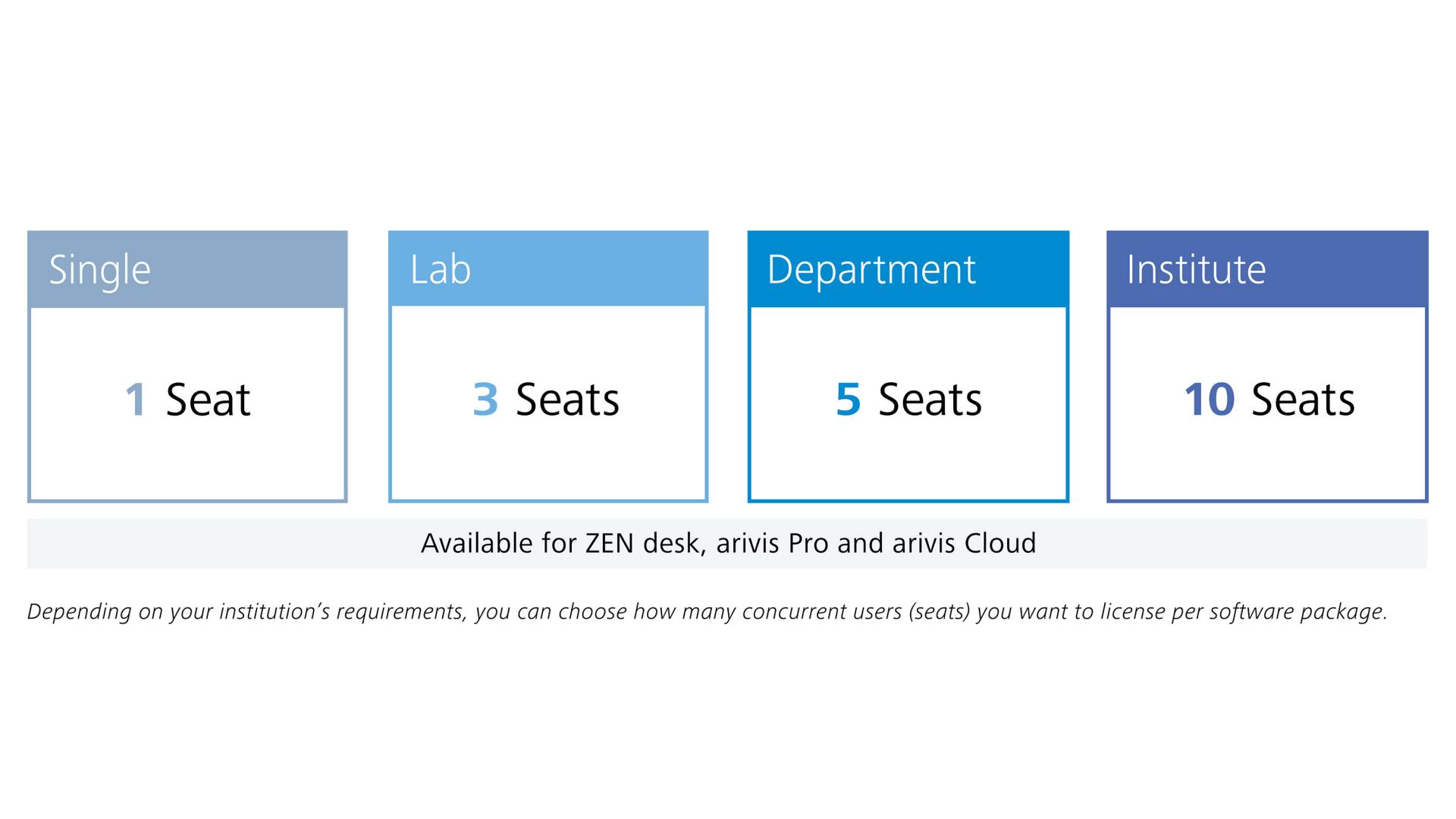Click the number 3 in Lab card

[x=485, y=400]
